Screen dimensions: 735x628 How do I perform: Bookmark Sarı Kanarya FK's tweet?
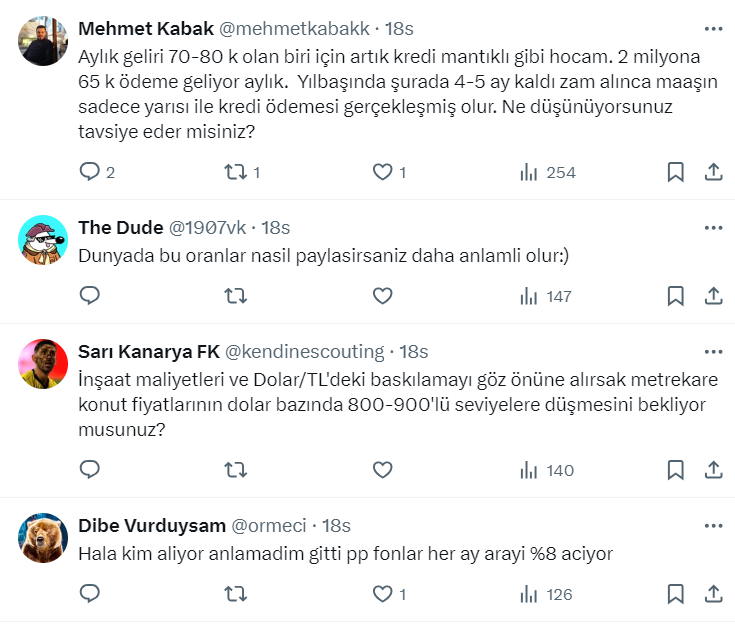point(676,469)
